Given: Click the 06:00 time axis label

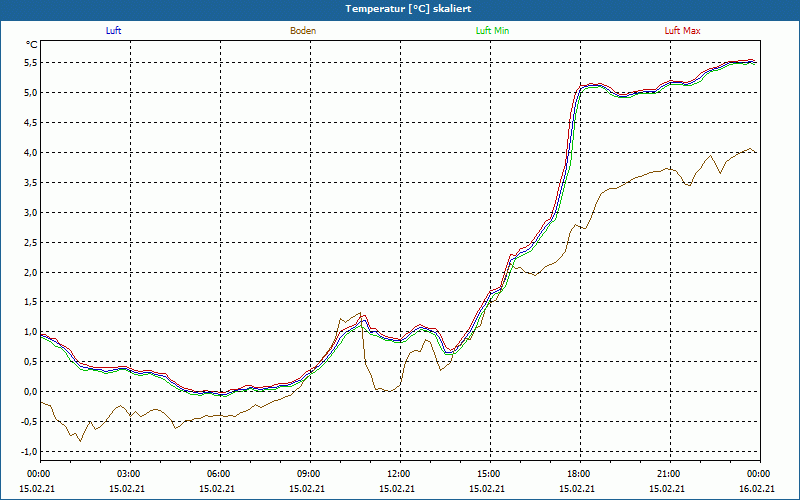Looking at the screenshot, I should pos(217,474).
